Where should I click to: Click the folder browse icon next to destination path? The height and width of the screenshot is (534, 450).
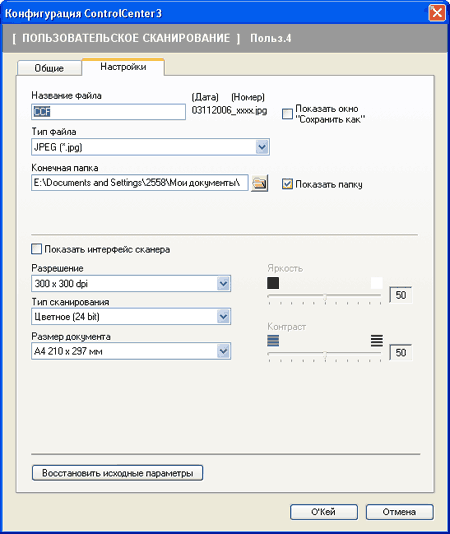click(x=260, y=183)
